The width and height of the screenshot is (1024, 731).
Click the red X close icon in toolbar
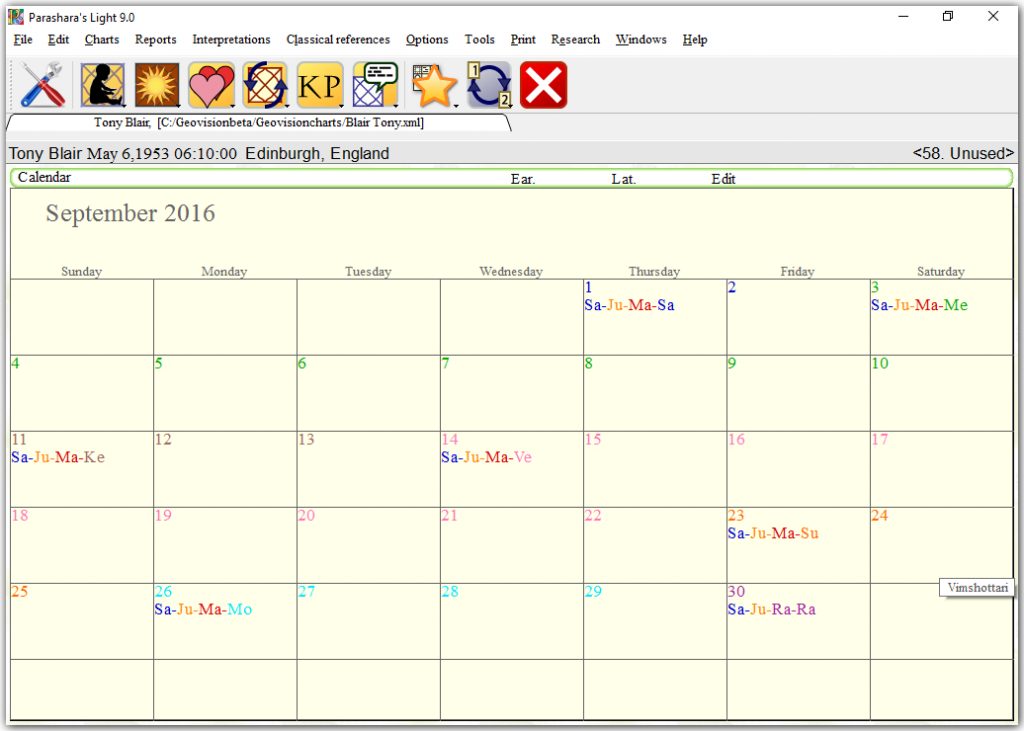click(x=543, y=85)
